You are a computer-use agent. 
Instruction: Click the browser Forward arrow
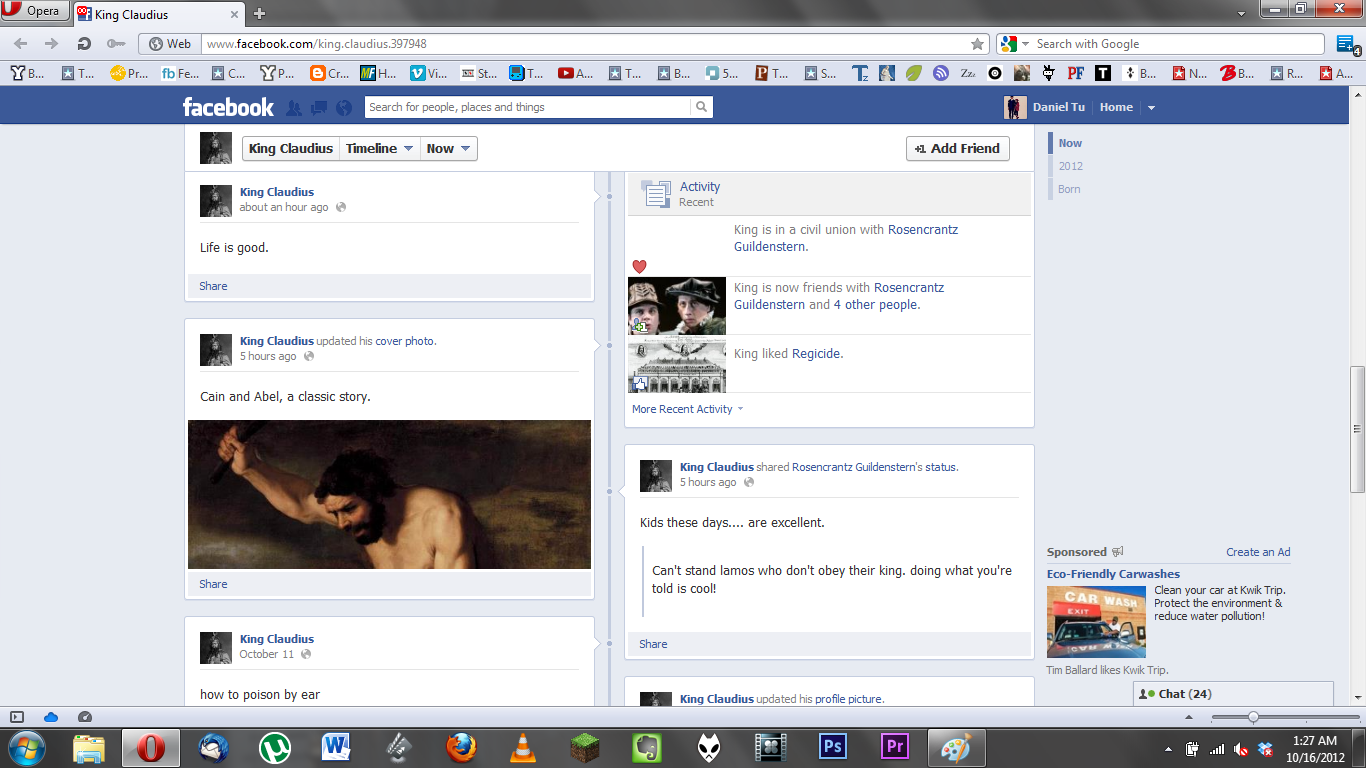point(52,44)
